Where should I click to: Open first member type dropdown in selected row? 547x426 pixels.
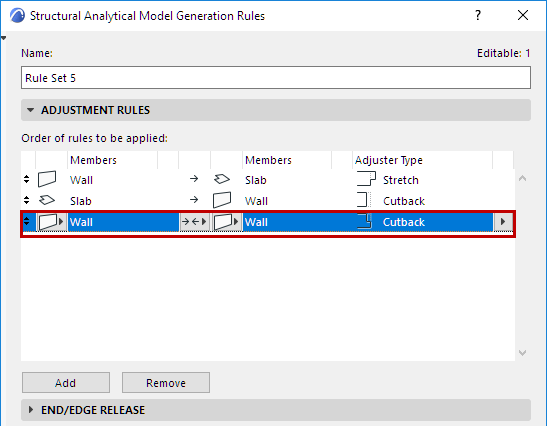pyautogui.click(x=51, y=222)
